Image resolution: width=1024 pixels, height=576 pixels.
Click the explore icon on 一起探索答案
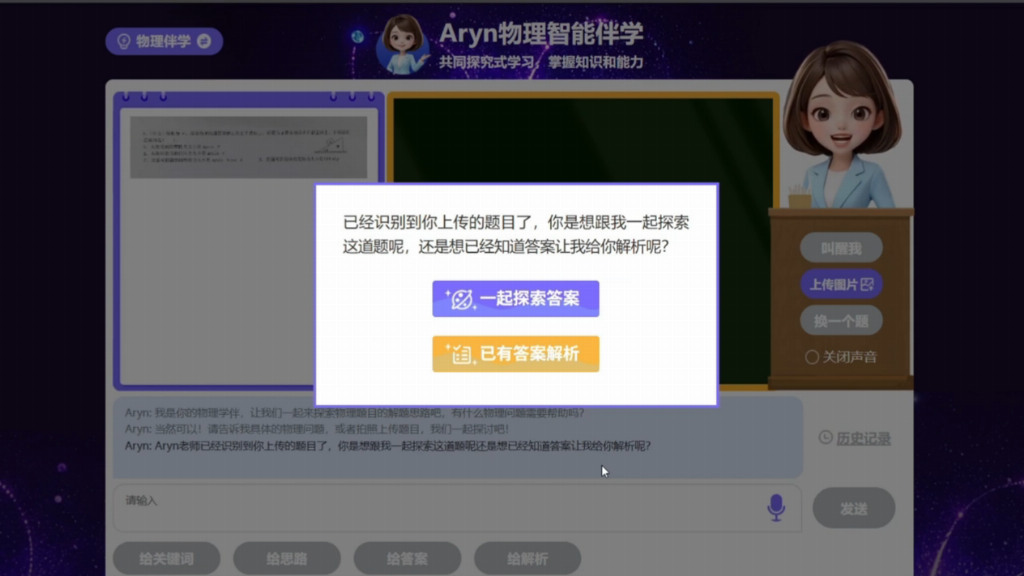tap(462, 299)
